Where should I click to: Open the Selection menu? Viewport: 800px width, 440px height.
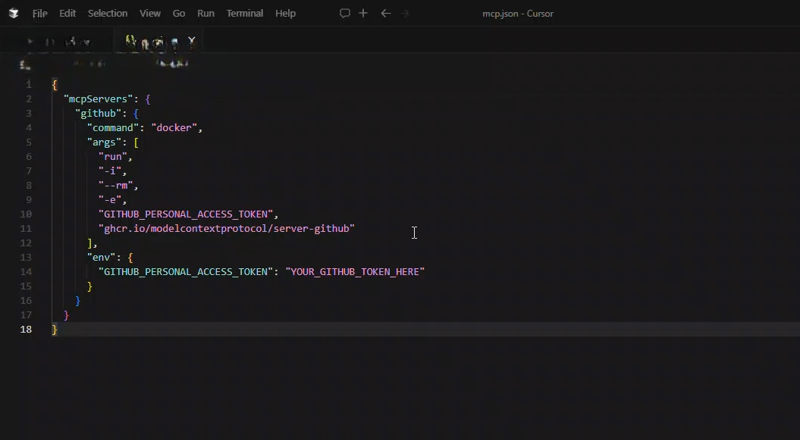pyautogui.click(x=107, y=14)
